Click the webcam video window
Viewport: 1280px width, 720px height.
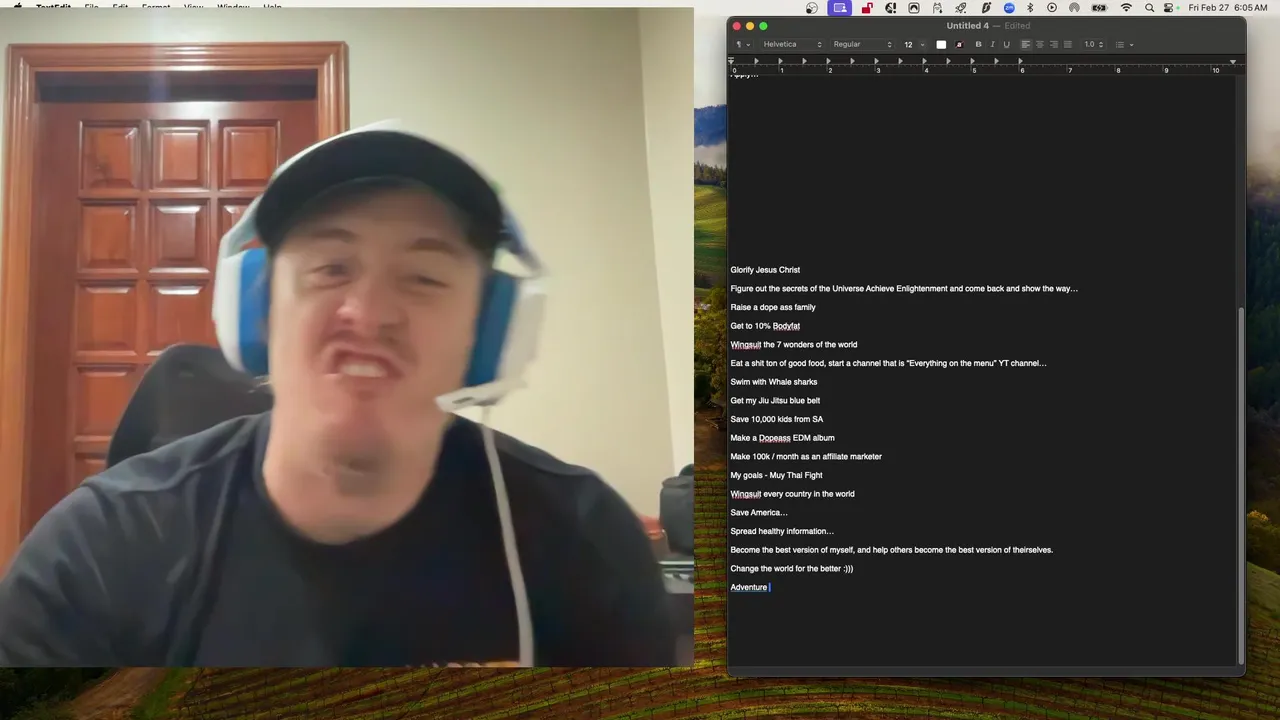pyautogui.click(x=346, y=337)
